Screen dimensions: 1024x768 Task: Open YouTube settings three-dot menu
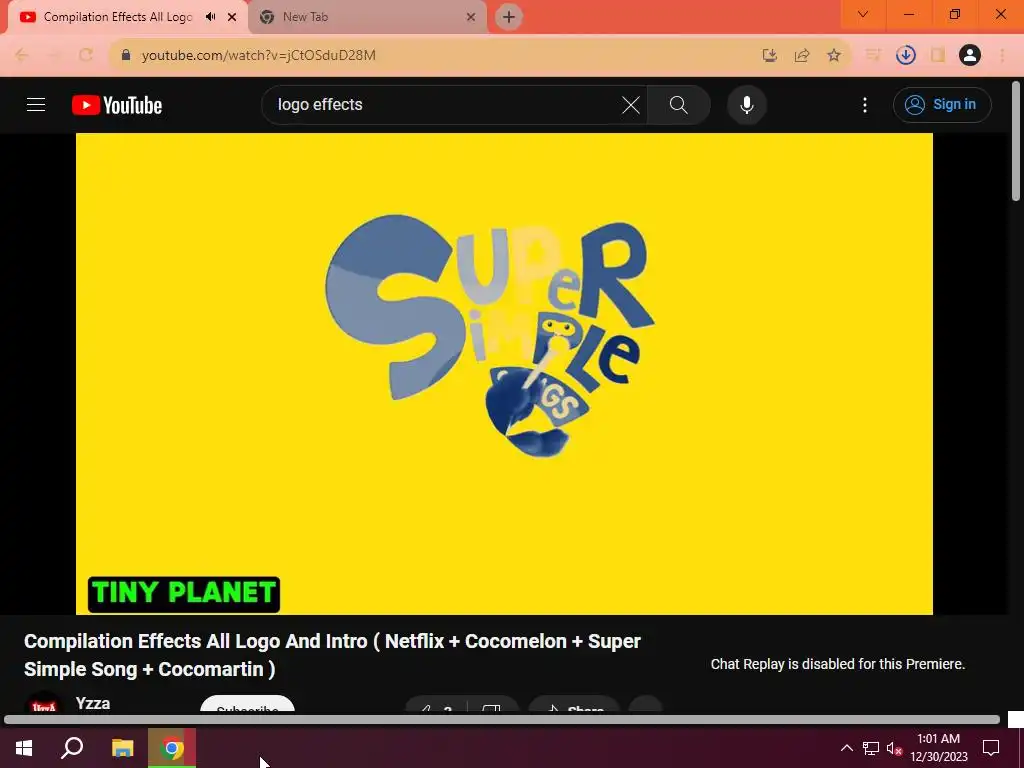(865, 104)
